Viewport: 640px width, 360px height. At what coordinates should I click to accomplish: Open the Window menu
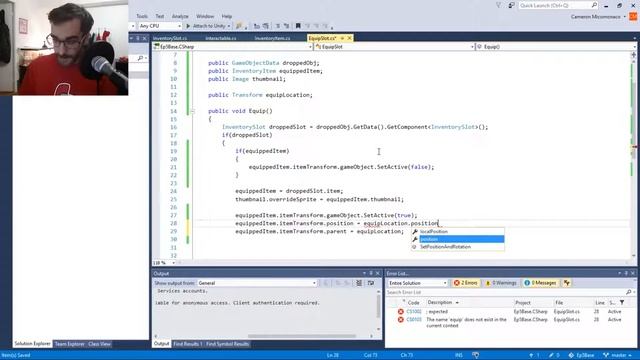coord(205,16)
